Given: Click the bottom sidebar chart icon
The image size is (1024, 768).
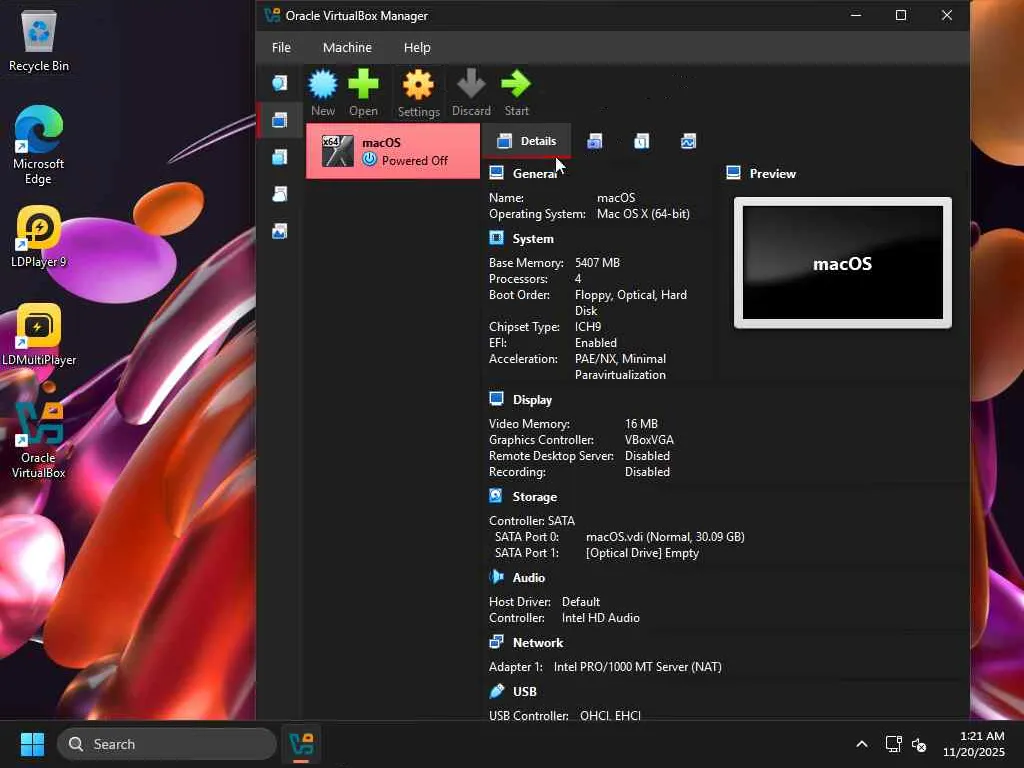Looking at the screenshot, I should pos(280,231).
